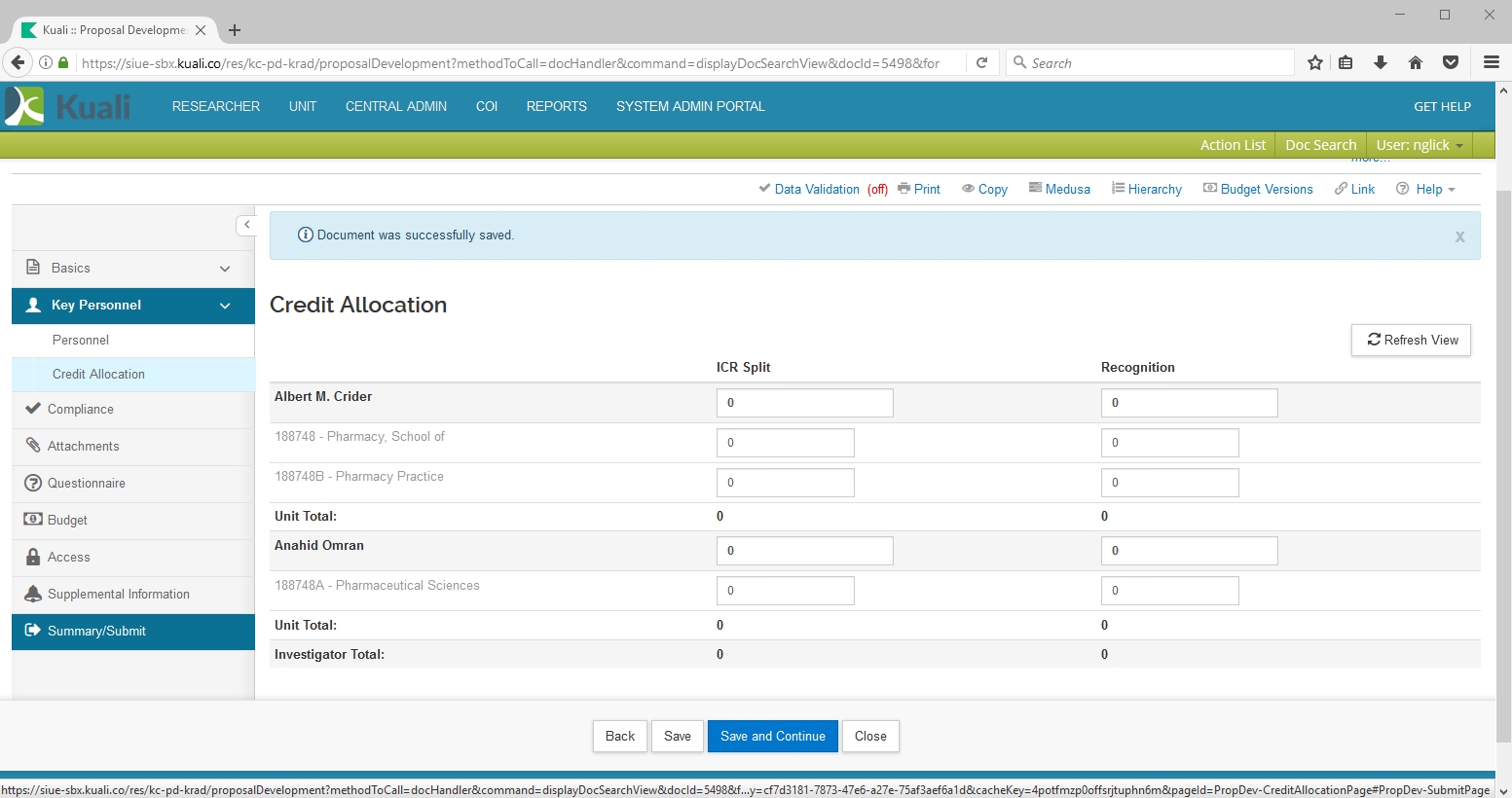The height and width of the screenshot is (798, 1512).
Task: Click the Kuali logo icon
Action: tap(25, 106)
